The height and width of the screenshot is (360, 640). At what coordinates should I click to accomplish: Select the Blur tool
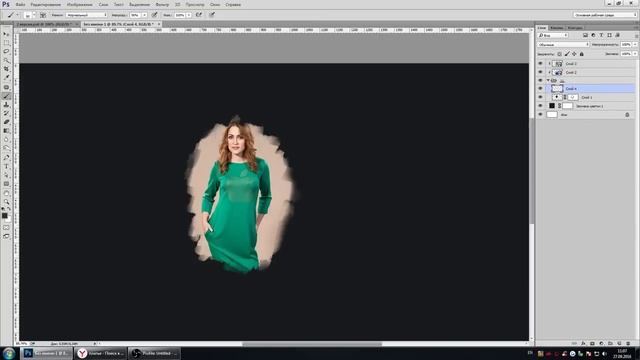click(x=6, y=140)
